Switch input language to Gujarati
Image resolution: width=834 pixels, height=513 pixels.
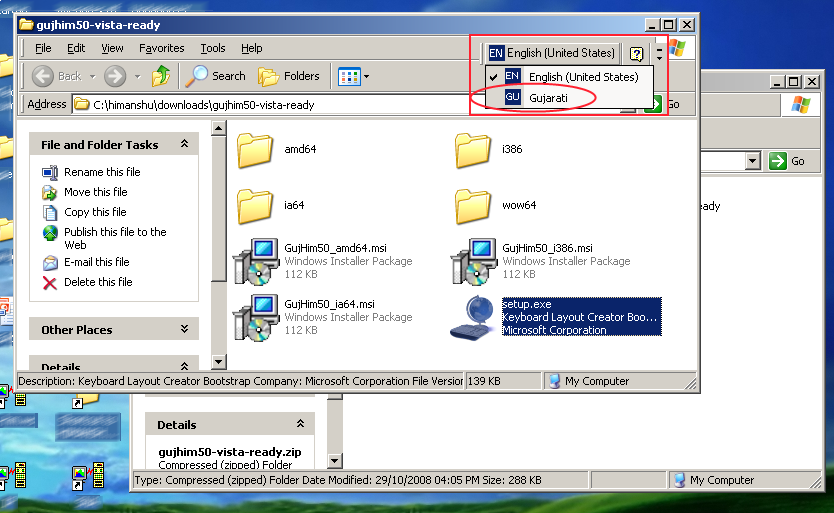[x=570, y=98]
